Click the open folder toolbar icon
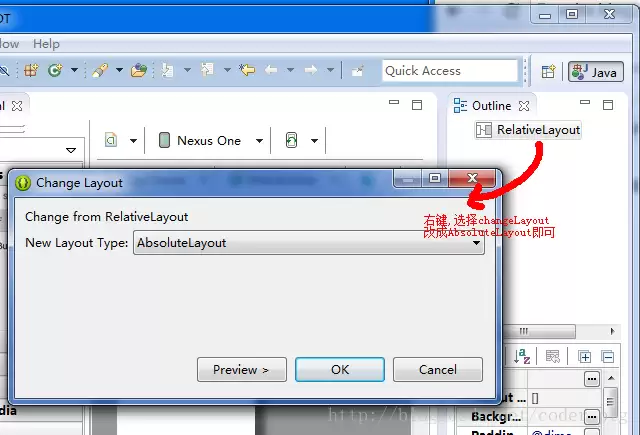 click(139, 71)
